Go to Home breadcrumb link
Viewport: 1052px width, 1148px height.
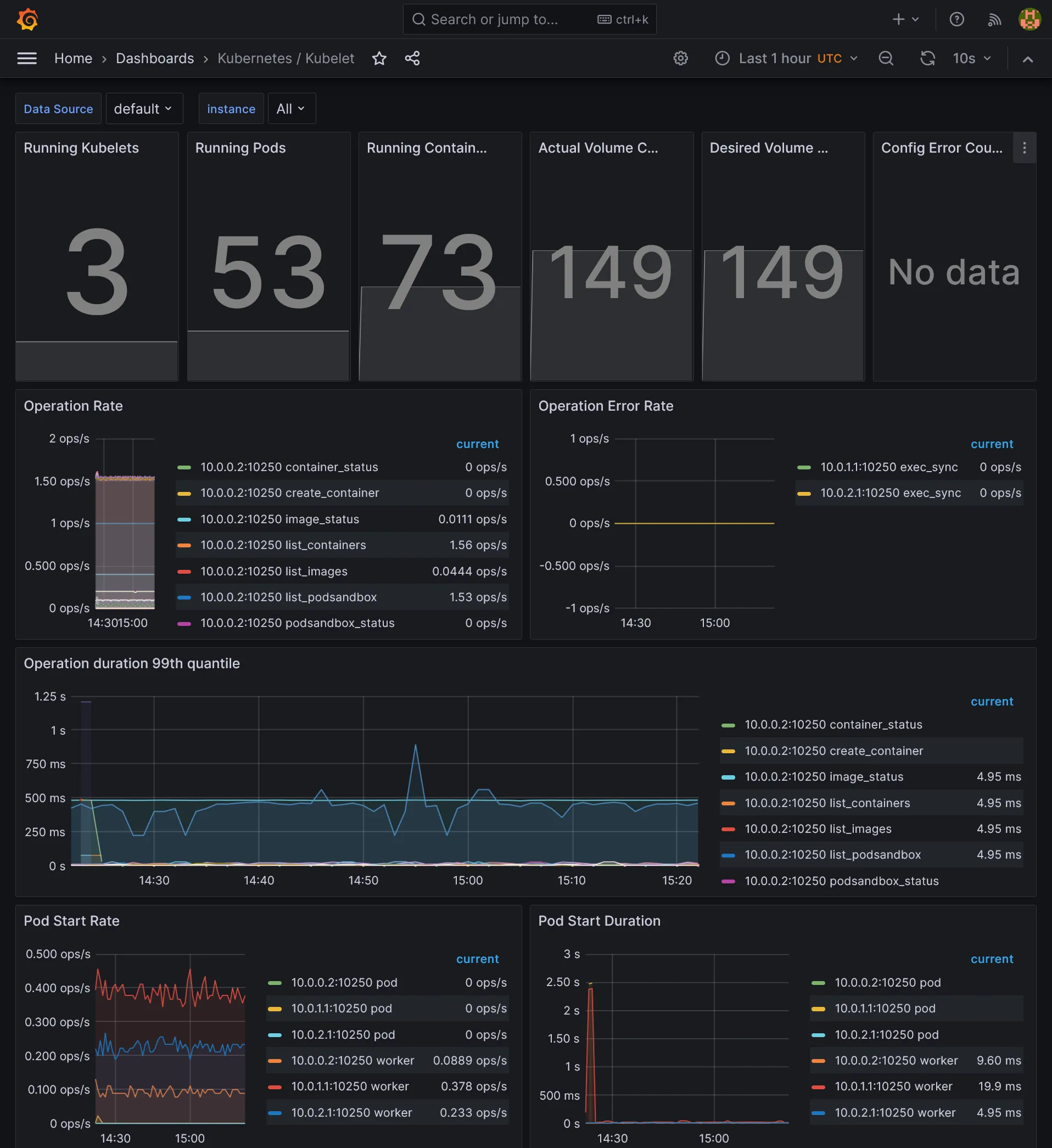73,58
